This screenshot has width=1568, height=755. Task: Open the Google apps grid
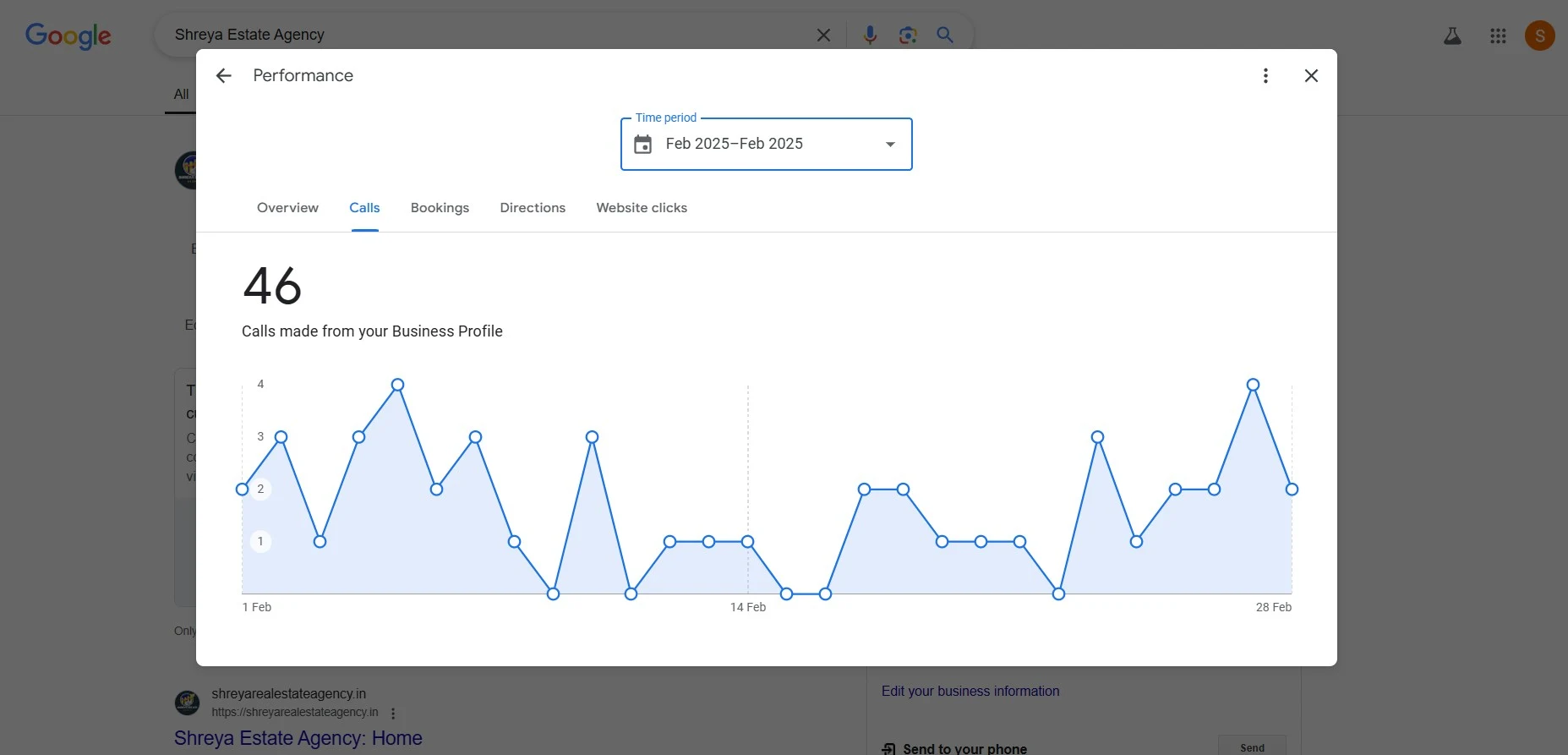point(1498,36)
